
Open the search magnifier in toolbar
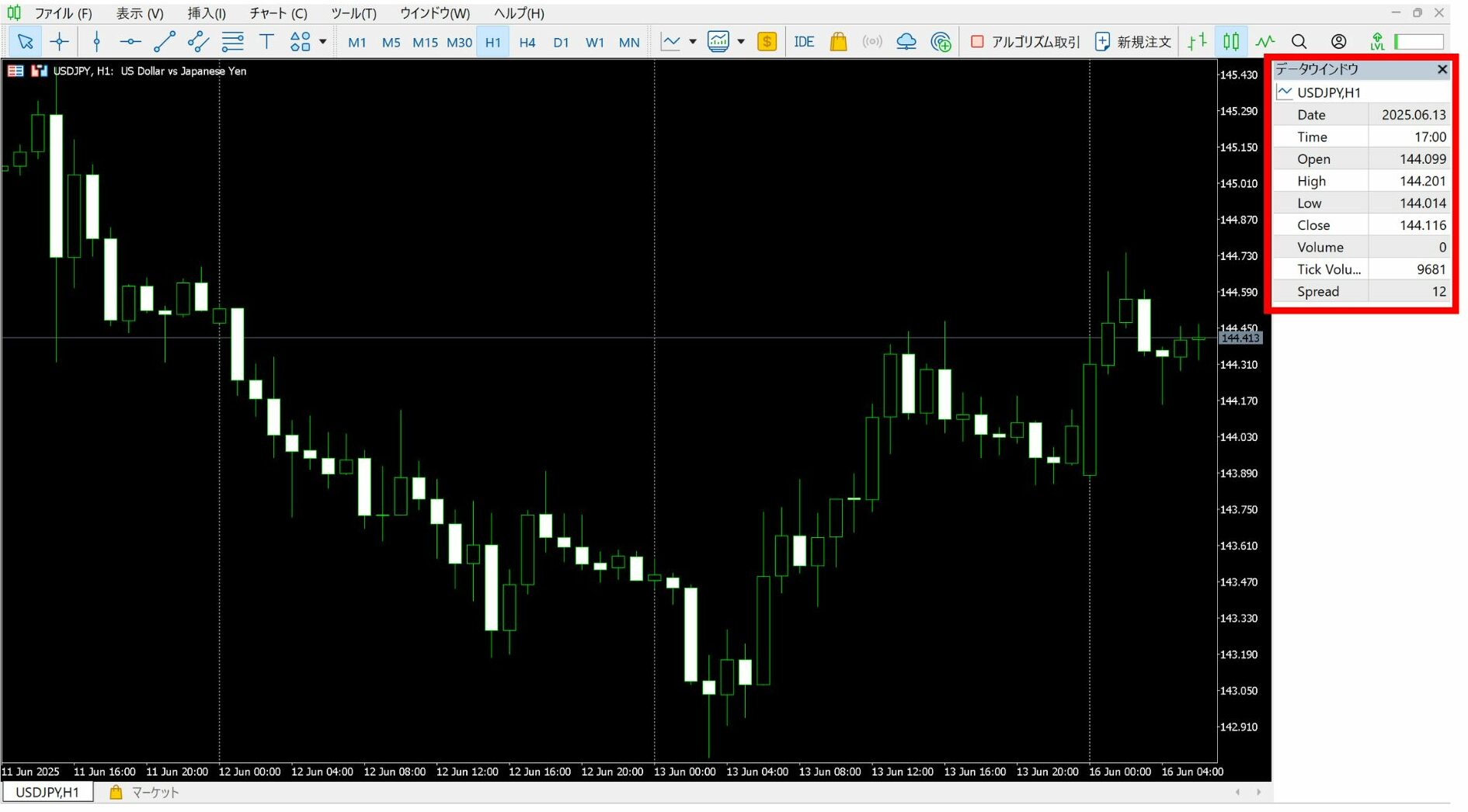coord(1299,42)
